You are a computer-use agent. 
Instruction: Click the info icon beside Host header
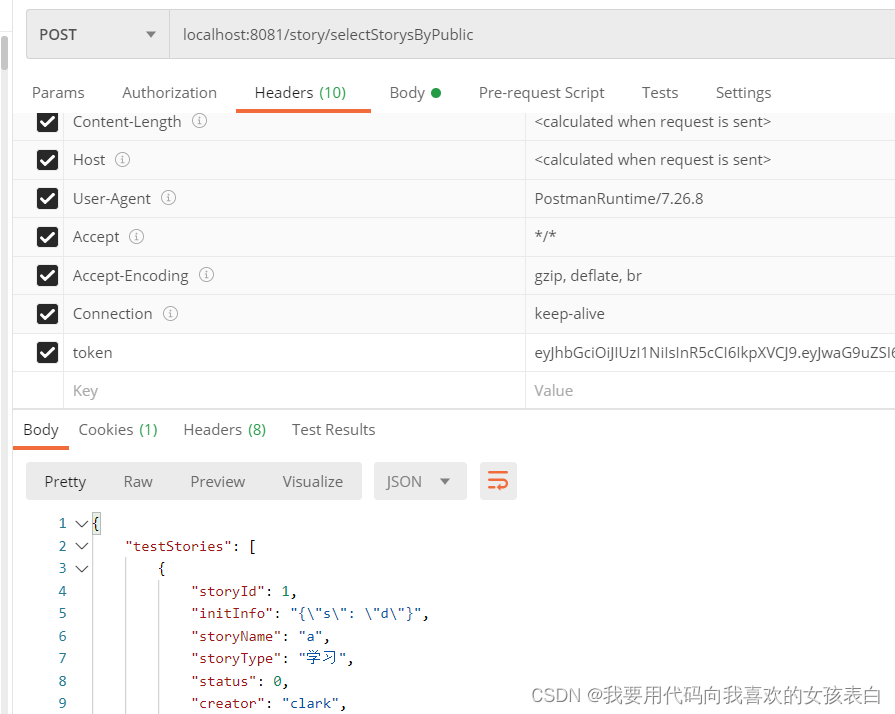tap(122, 160)
